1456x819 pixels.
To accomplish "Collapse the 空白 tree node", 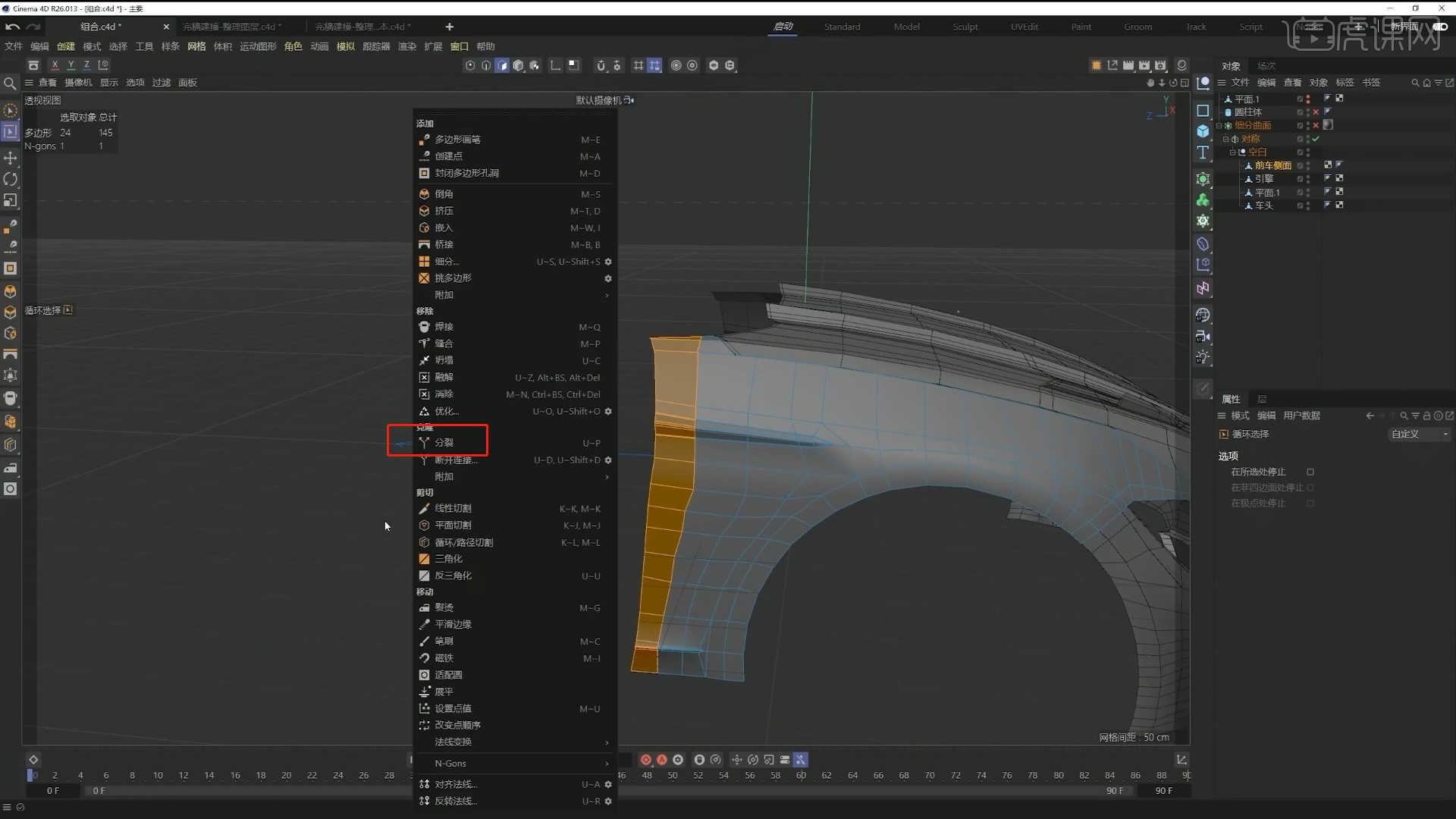I will [x=1232, y=152].
